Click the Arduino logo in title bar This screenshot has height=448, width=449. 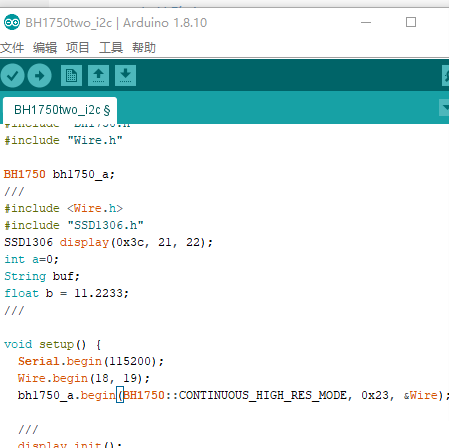click(12, 22)
